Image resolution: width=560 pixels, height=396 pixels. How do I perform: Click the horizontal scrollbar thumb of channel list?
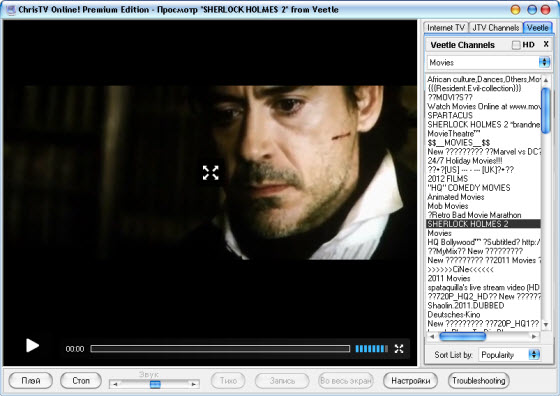click(x=462, y=336)
